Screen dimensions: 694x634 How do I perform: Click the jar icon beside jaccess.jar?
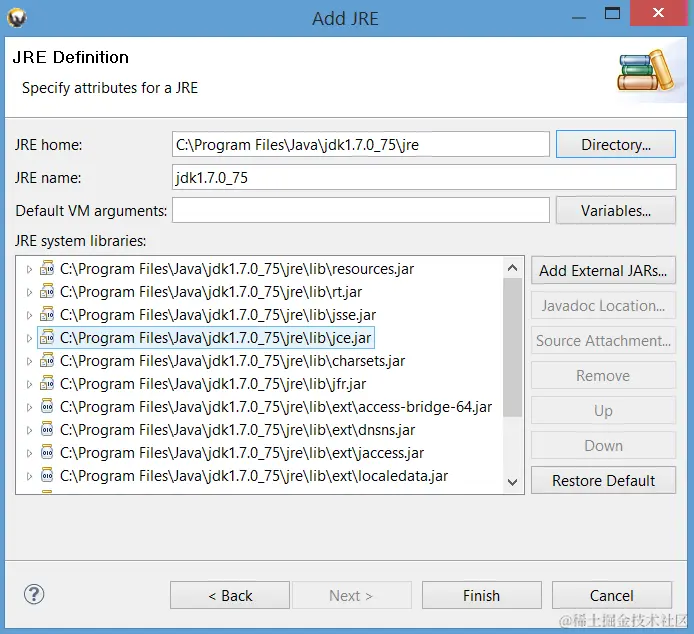pos(47,452)
